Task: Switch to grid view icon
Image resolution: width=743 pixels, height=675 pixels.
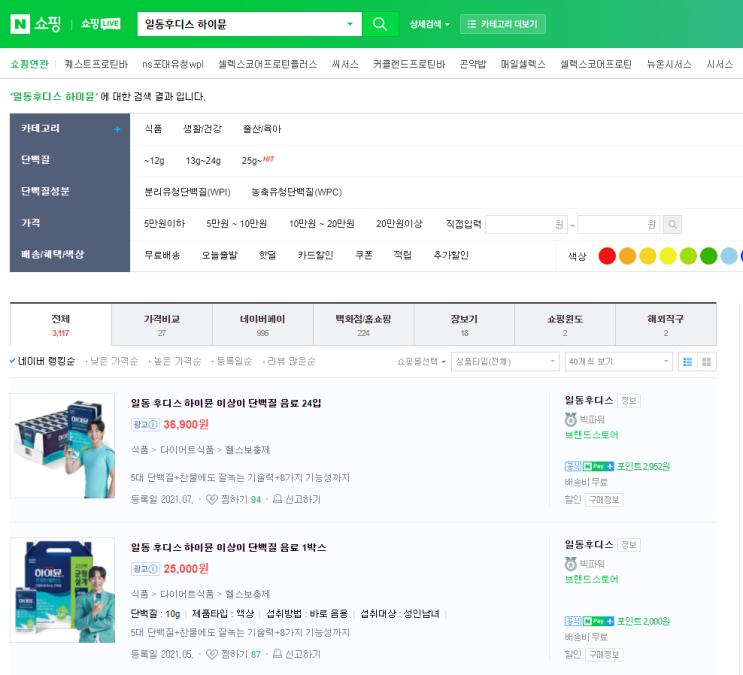Action: [707, 362]
